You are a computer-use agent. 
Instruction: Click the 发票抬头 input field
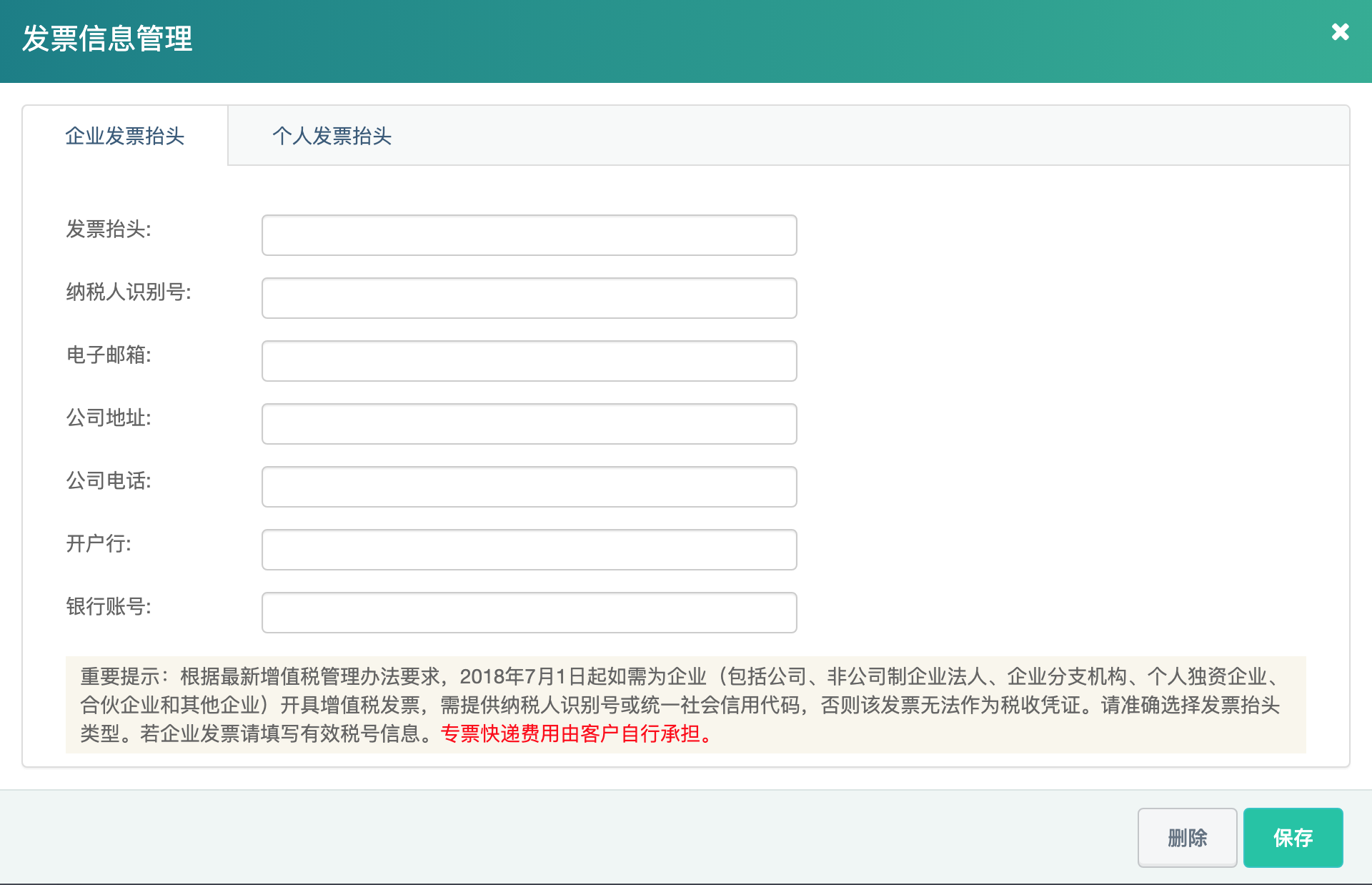tap(529, 234)
